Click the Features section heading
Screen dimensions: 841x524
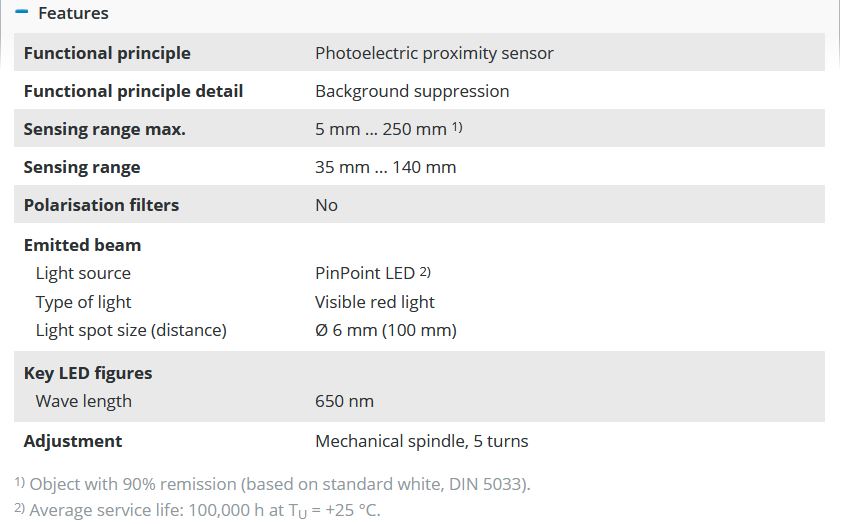click(x=73, y=13)
